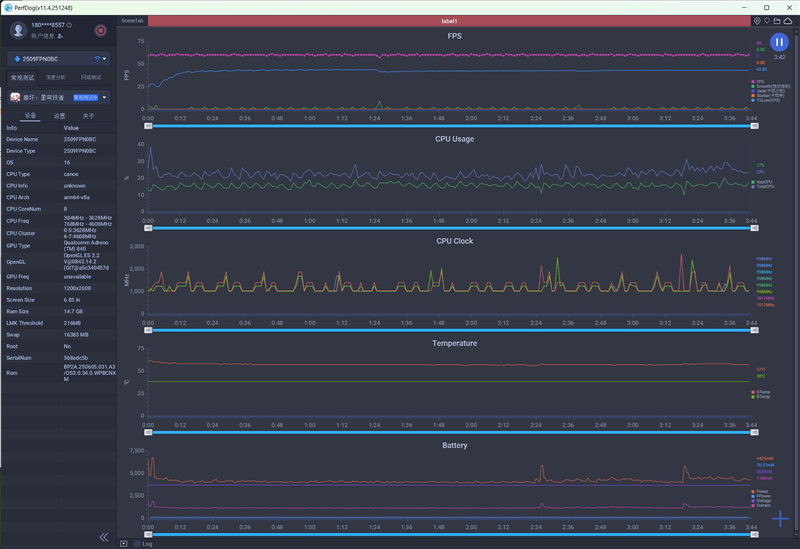The image size is (800, 549).
Task: Click the cloud upload icon
Action: click(x=787, y=20)
